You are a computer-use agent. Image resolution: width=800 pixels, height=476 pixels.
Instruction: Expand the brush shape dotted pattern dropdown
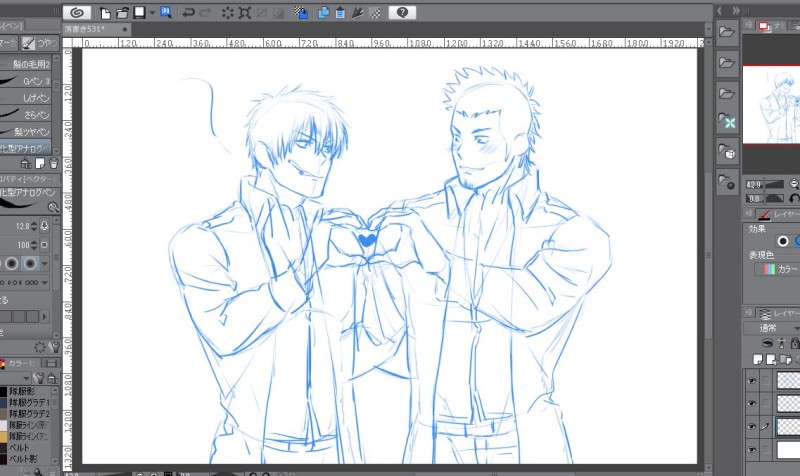tap(45, 282)
